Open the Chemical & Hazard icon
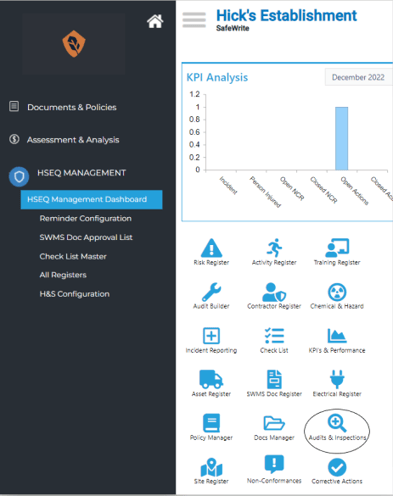Image resolution: width=393 pixels, height=496 pixels. click(337, 292)
